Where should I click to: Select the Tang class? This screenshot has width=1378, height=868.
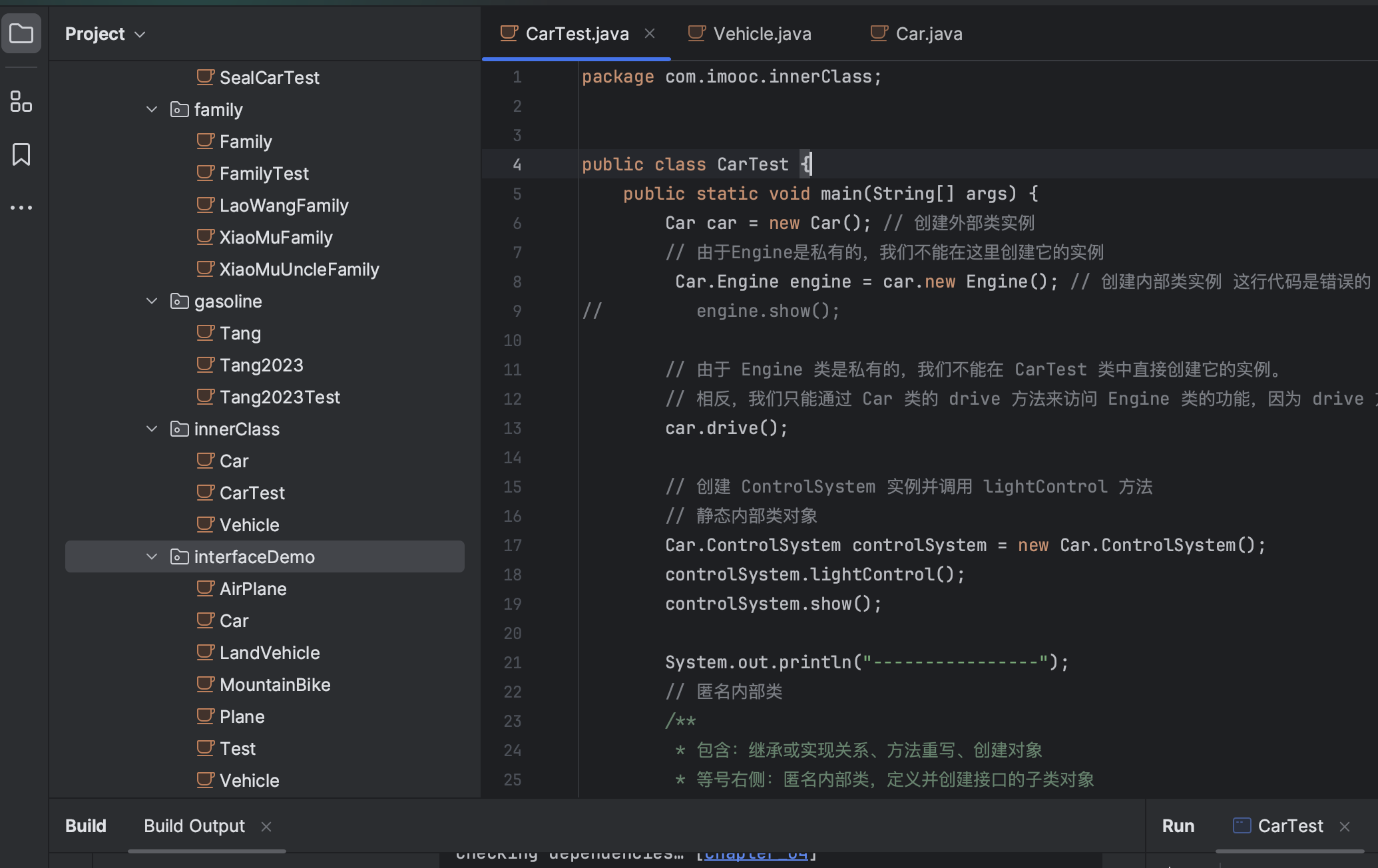(x=240, y=333)
